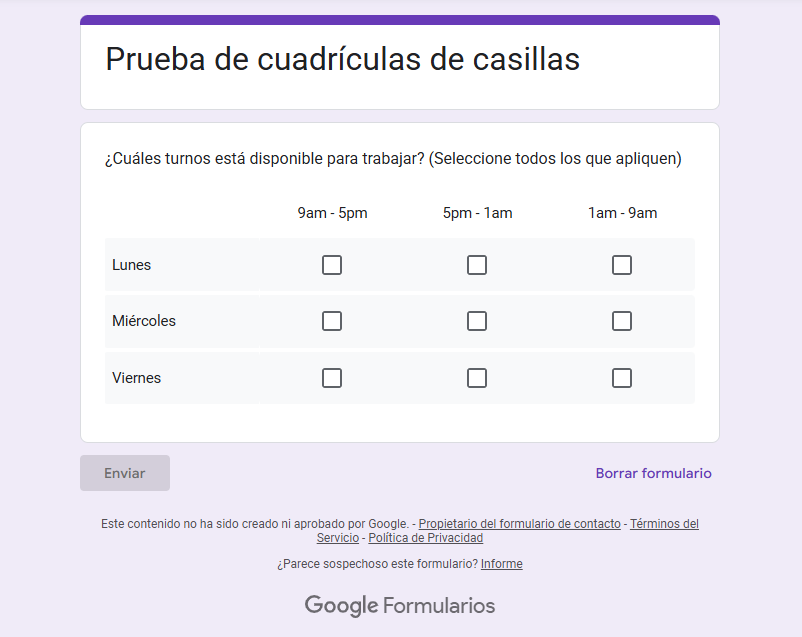Tick Lunes 5pm - 1am checkbox
This screenshot has height=637, width=802.
coord(477,265)
